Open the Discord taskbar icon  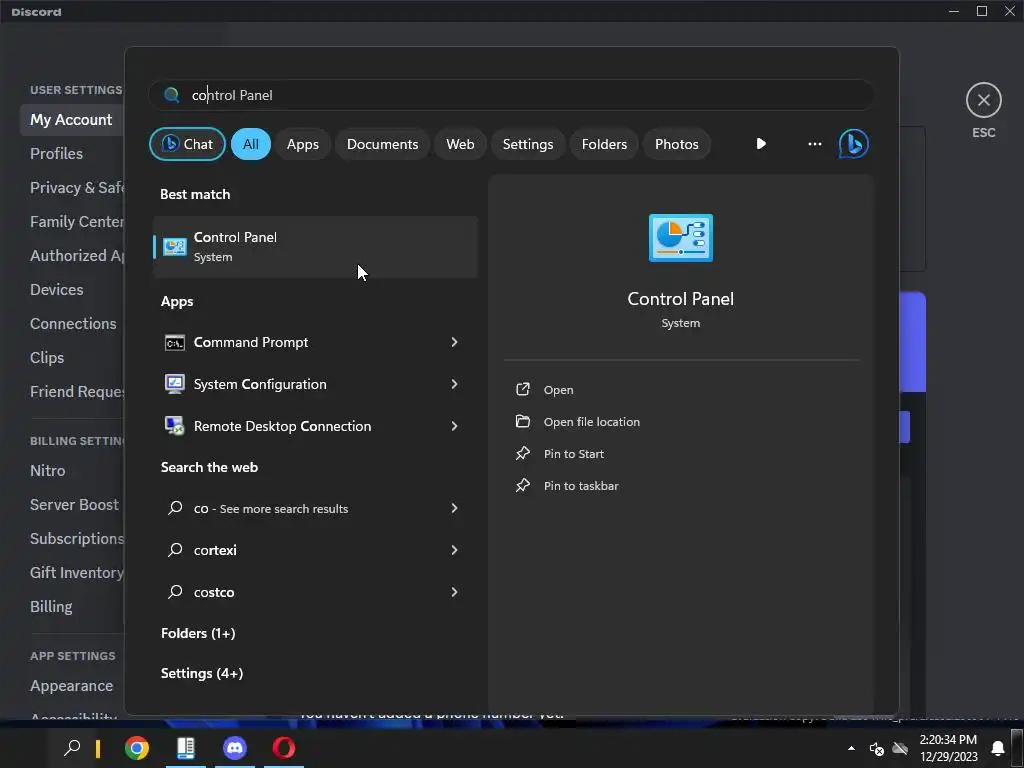234,748
